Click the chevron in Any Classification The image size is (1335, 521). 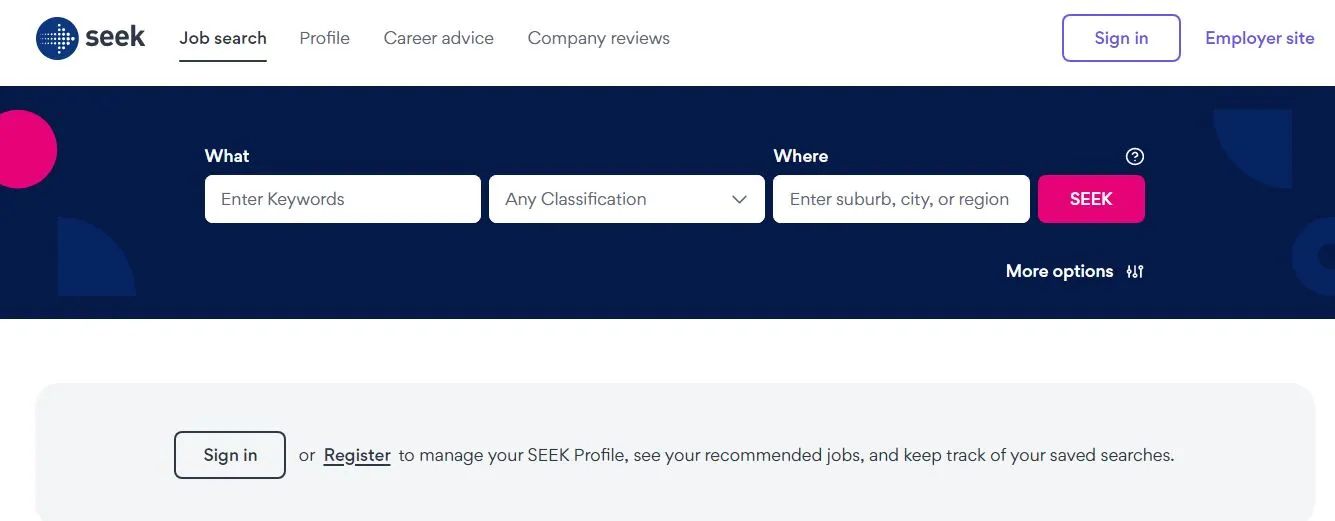pyautogui.click(x=740, y=199)
